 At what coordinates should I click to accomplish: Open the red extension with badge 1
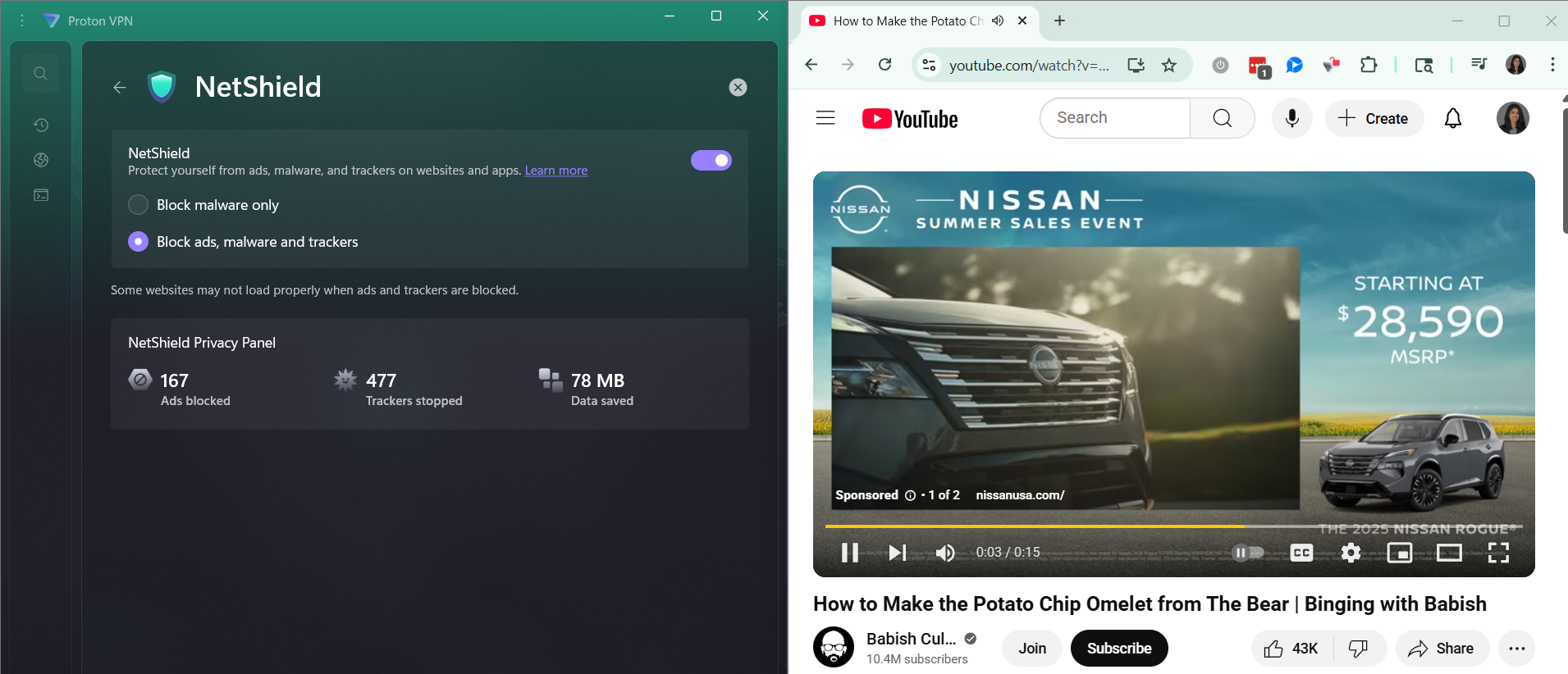click(1259, 66)
